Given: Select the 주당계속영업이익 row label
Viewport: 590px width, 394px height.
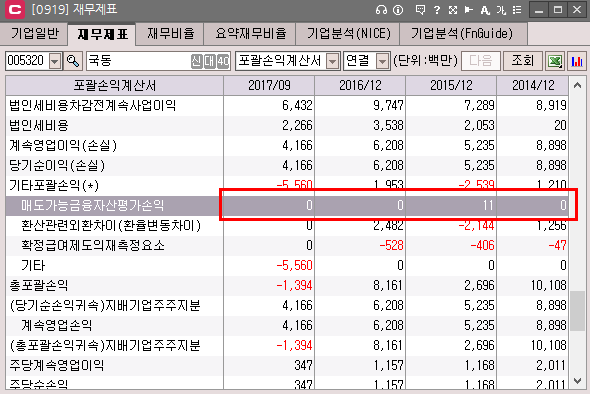Looking at the screenshot, I should (x=56, y=365).
